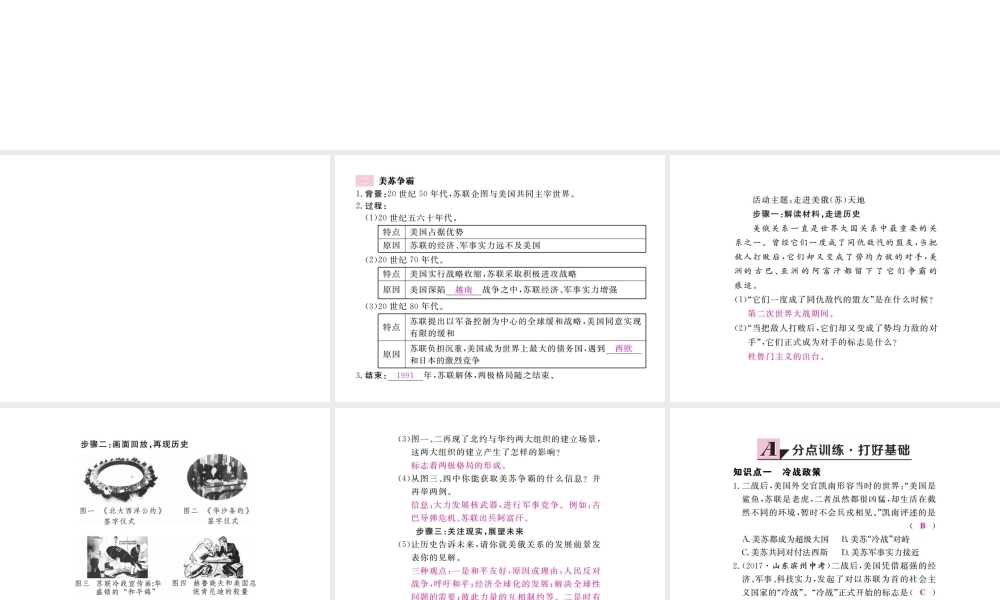Click the pink 'A' badge beside 分点训练
1000x600 pixels.
tap(768, 449)
